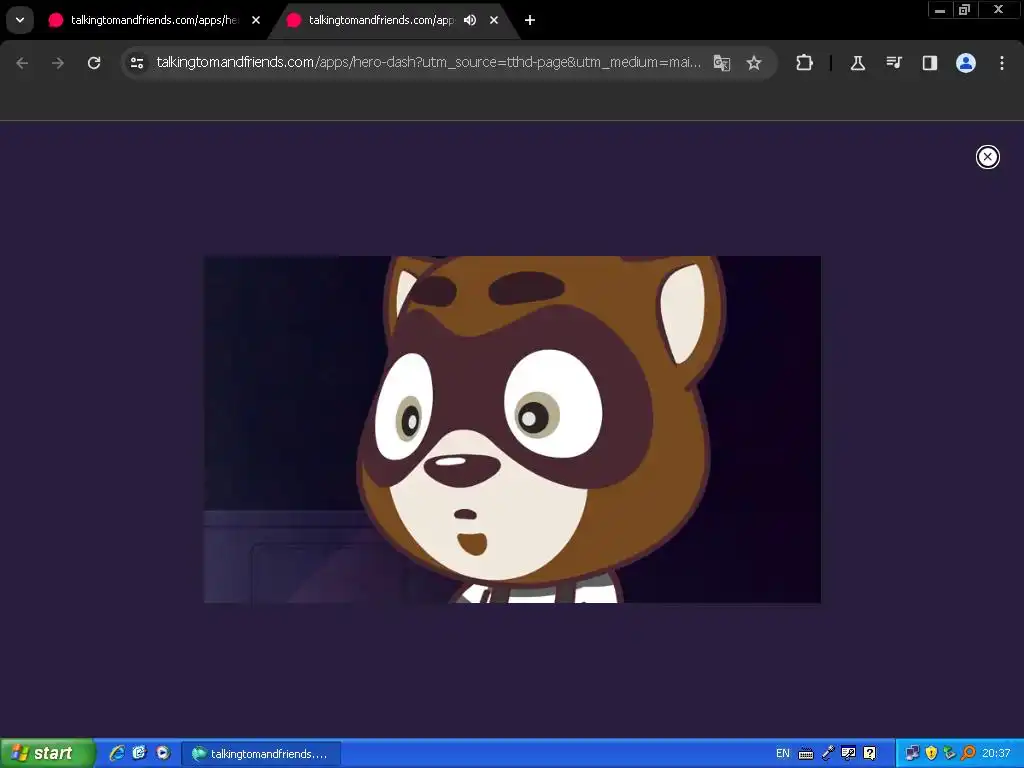Screen dimensions: 1024x768
Task: Open media controls icon
Action: [x=893, y=63]
